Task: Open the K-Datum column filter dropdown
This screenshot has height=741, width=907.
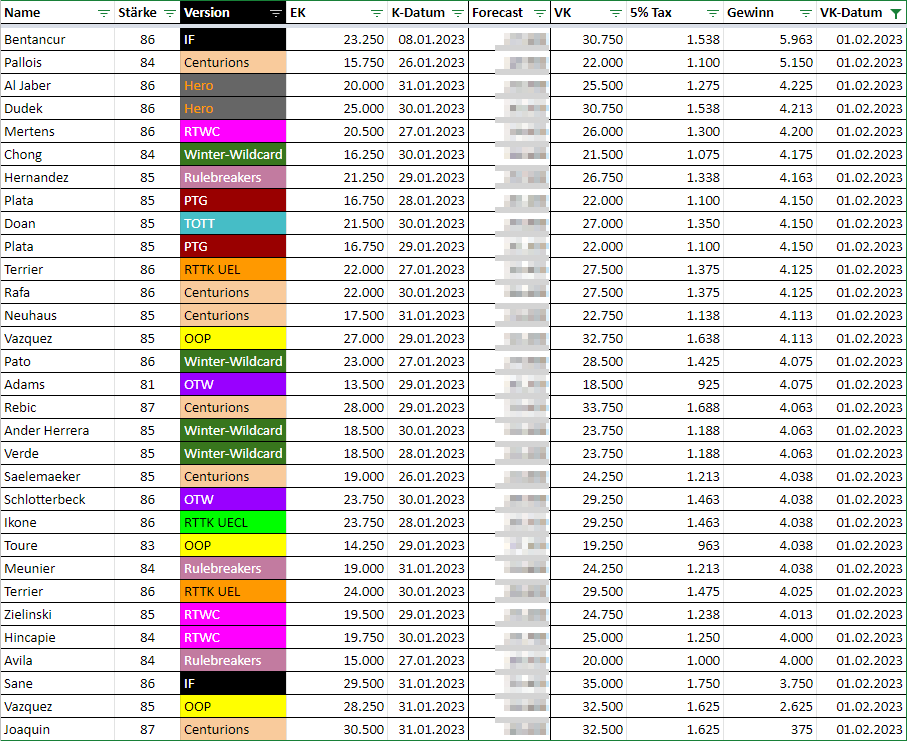Action: pyautogui.click(x=458, y=13)
